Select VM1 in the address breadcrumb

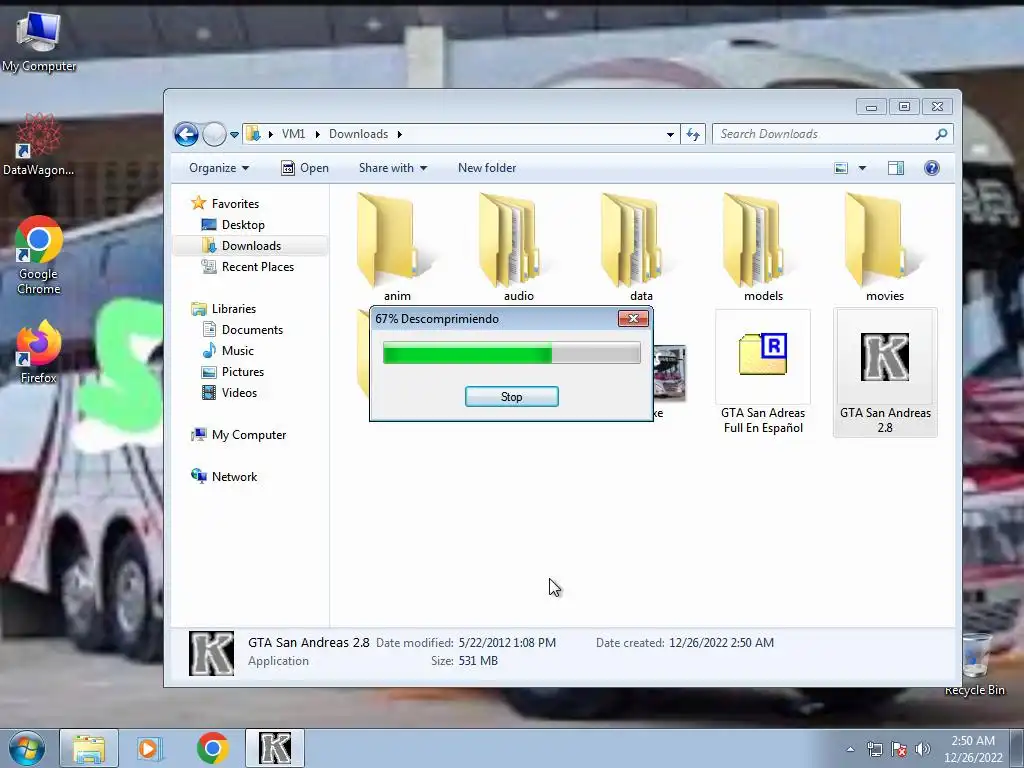click(293, 134)
